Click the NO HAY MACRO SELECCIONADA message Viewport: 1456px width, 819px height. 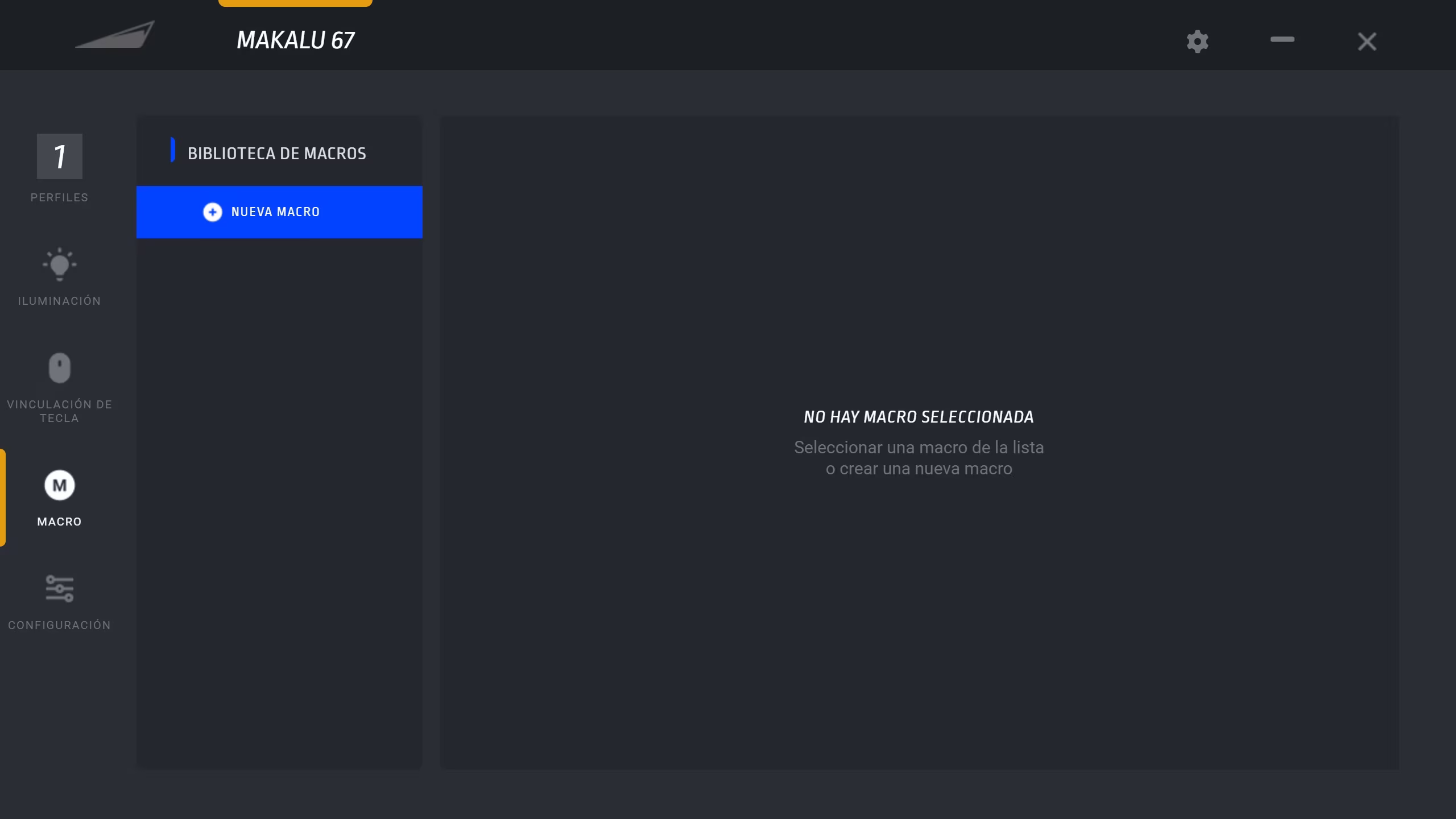pos(919,417)
